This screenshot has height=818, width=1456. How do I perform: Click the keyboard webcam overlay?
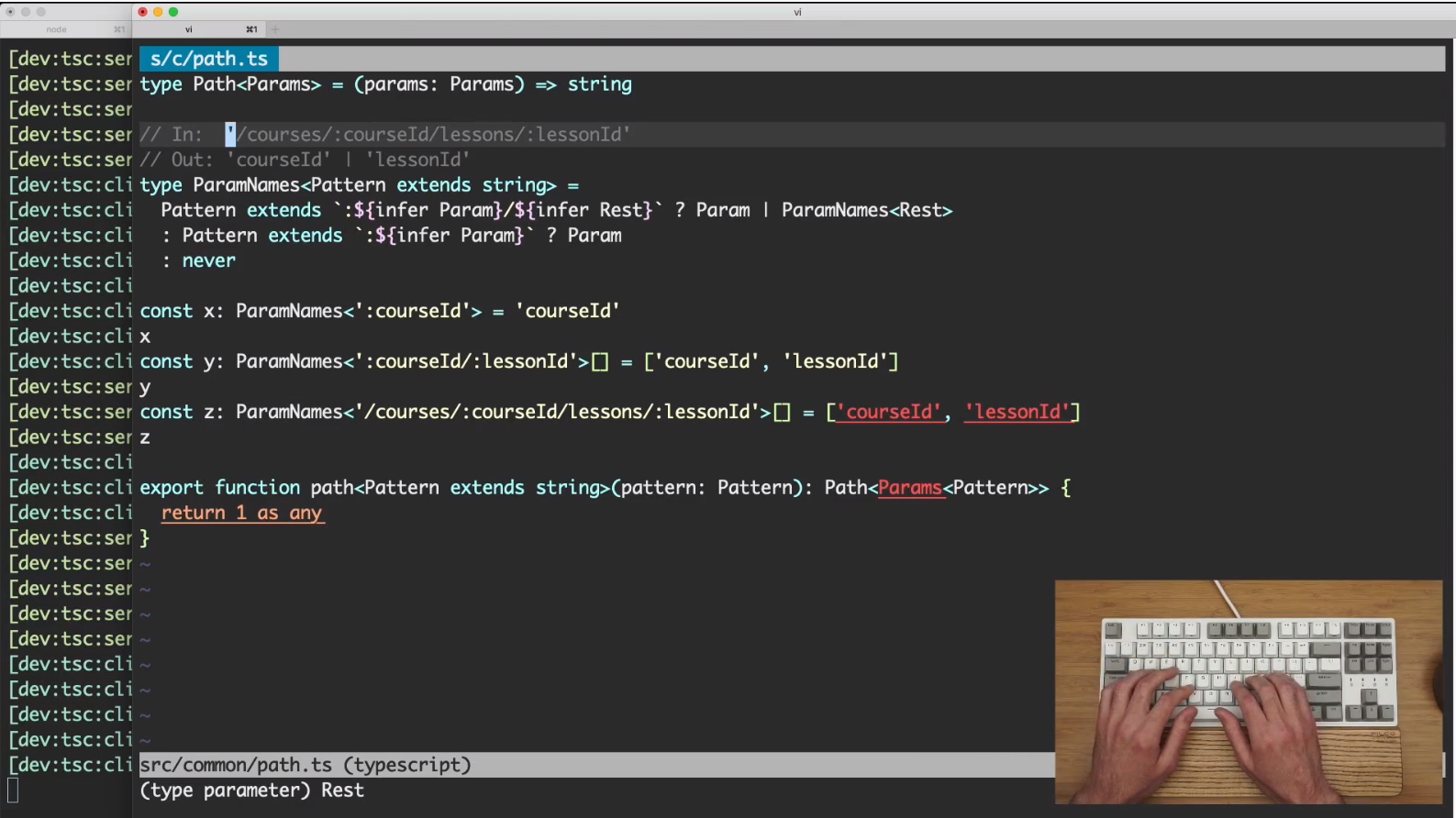coord(1248,691)
